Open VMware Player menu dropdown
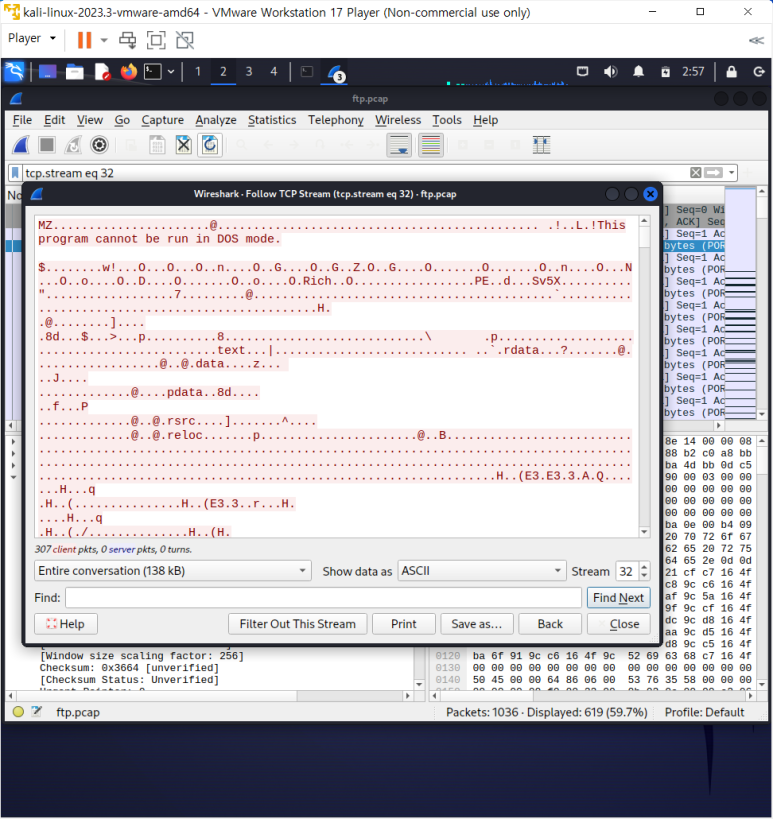773x819 pixels. coord(32,39)
